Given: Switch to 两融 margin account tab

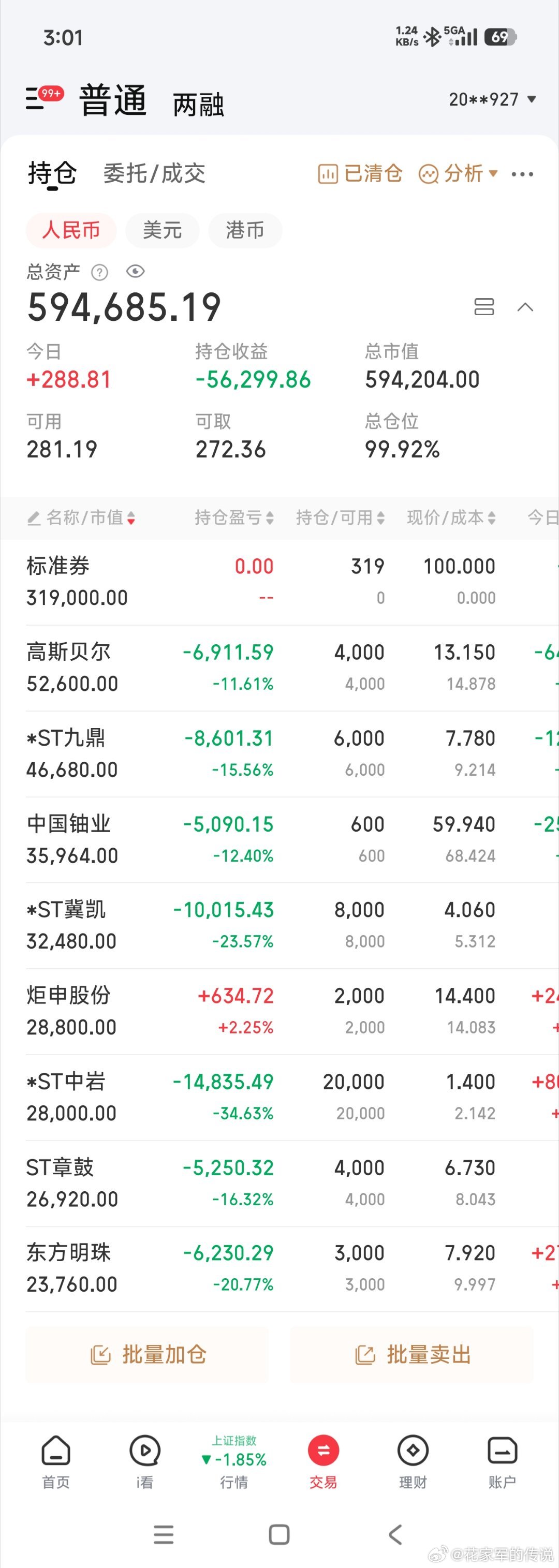Looking at the screenshot, I should point(199,105).
